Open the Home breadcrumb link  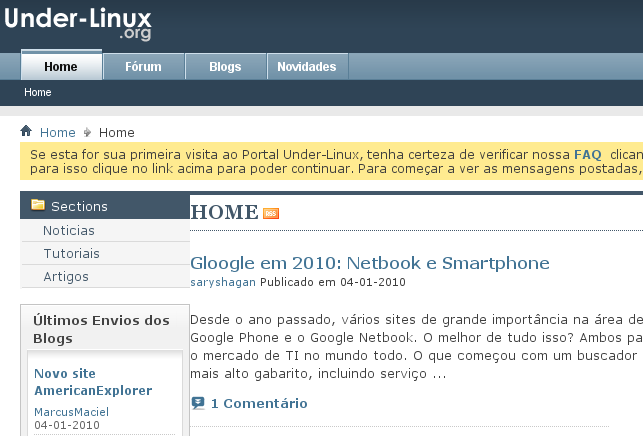(x=57, y=132)
